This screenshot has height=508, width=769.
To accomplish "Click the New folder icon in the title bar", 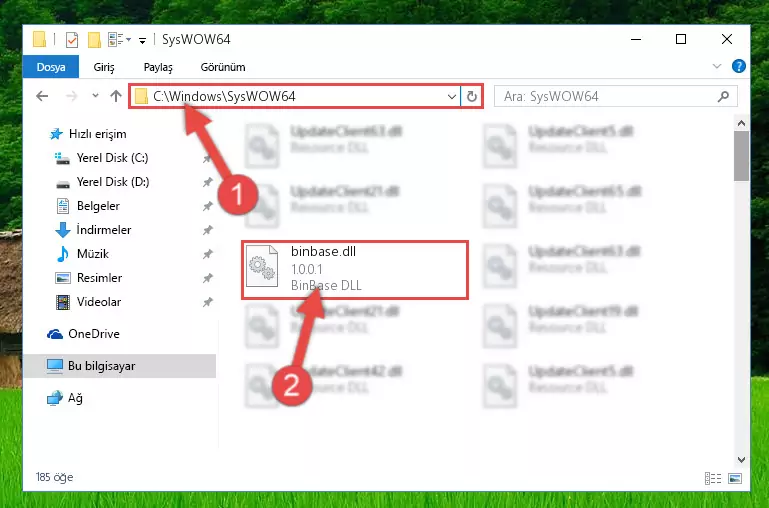I will pos(94,40).
